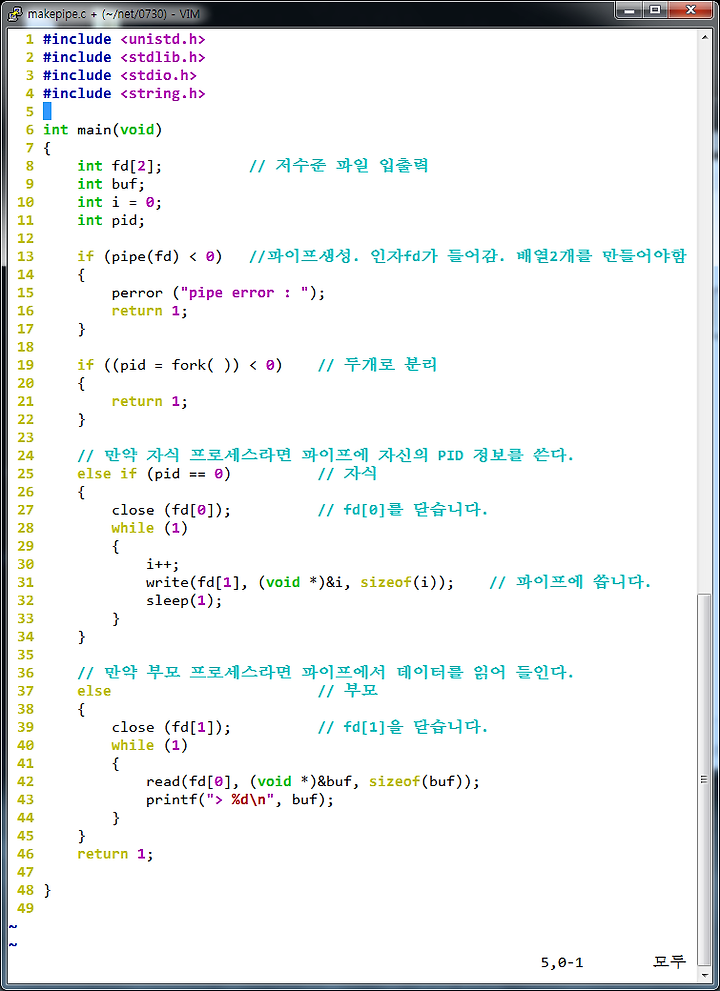Screen dimensions: 720x991
Task: Click 'while (1)' on line 28
Action: pos(150,528)
